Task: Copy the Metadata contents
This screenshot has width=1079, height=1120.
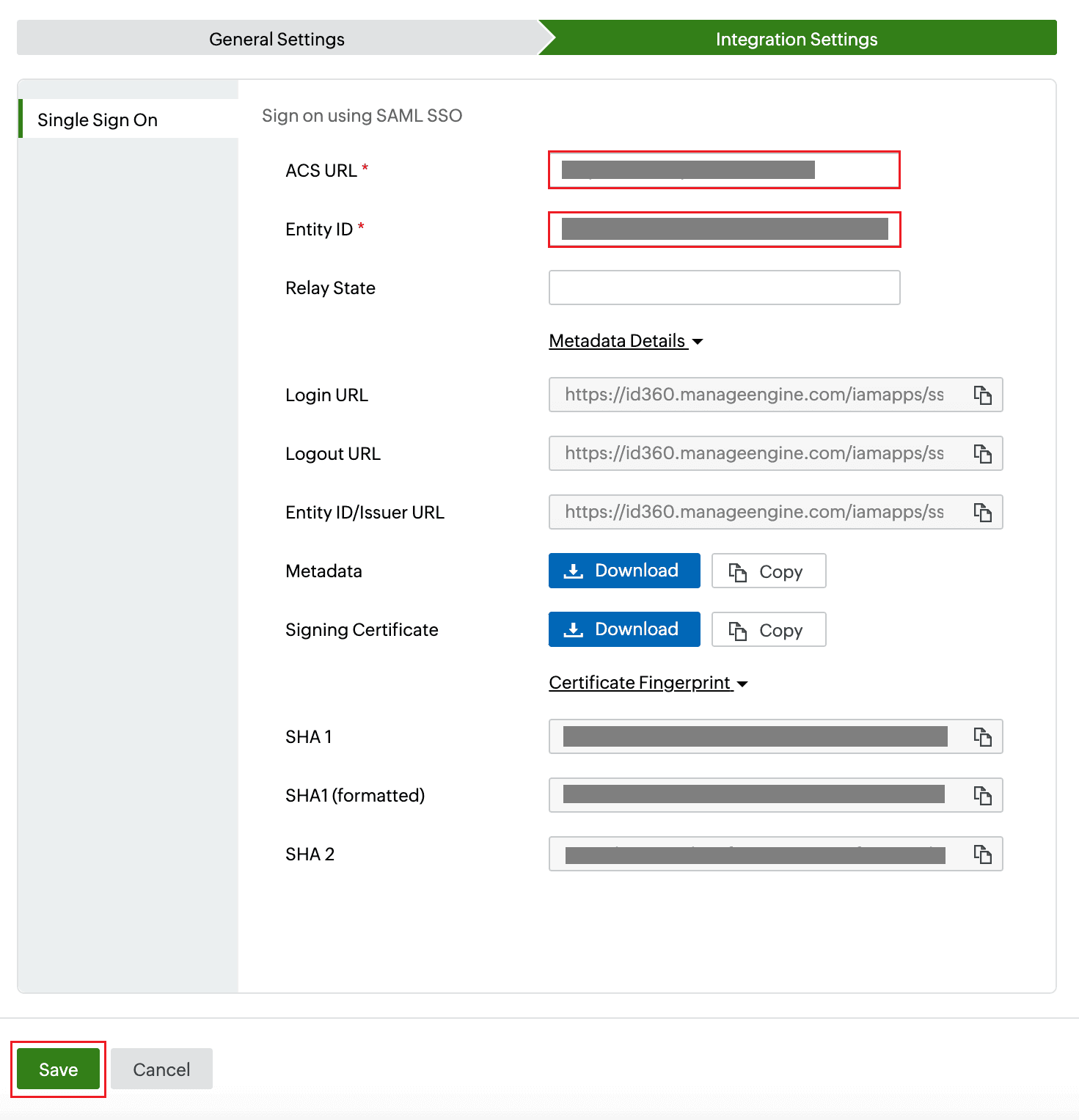Action: tap(769, 571)
